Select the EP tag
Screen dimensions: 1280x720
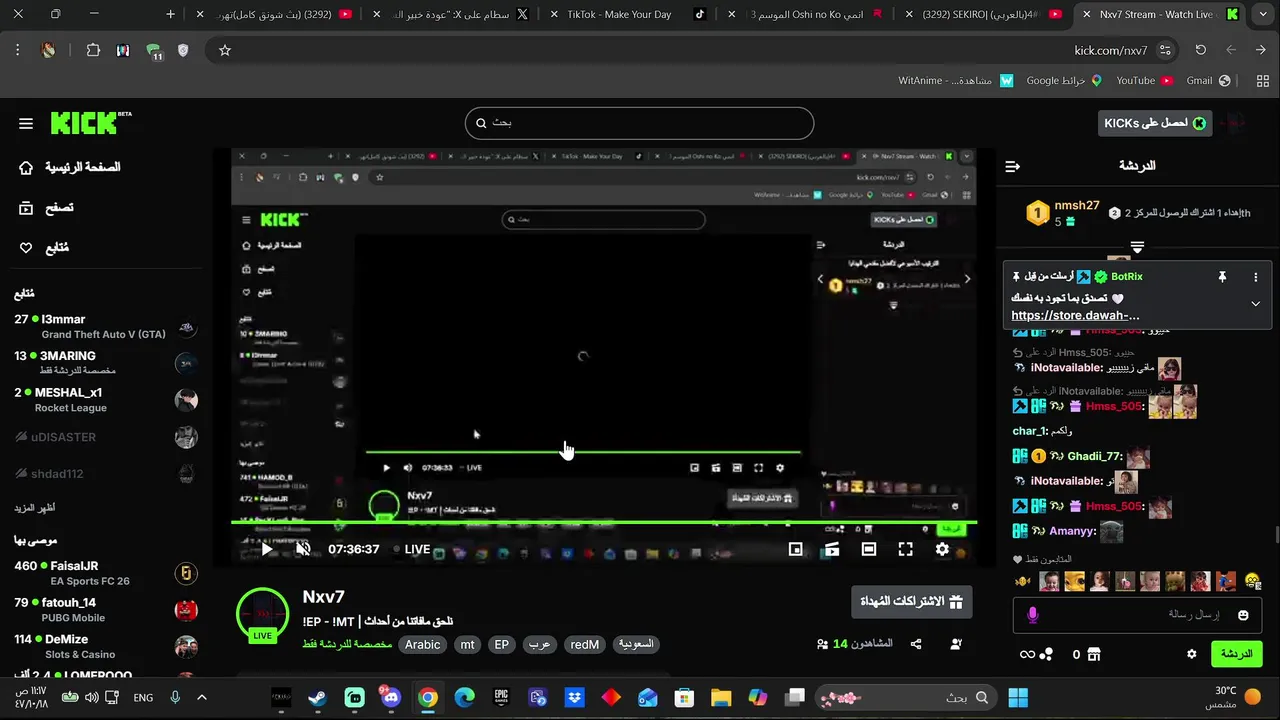pos(502,645)
